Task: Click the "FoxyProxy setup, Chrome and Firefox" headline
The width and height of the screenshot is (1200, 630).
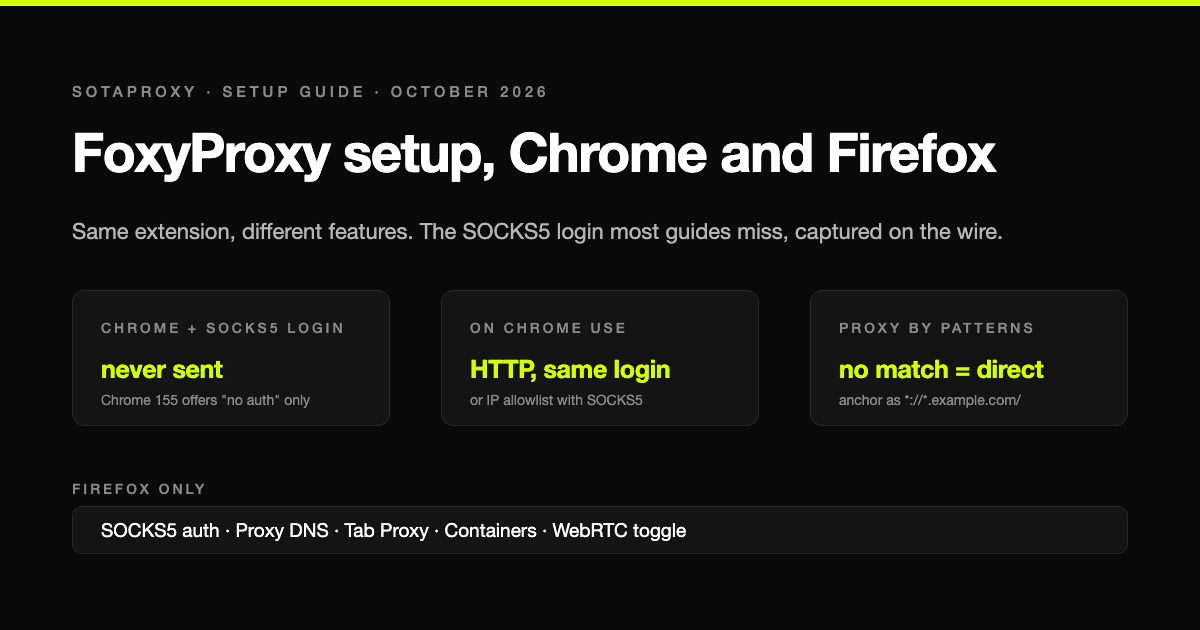Action: 534,156
